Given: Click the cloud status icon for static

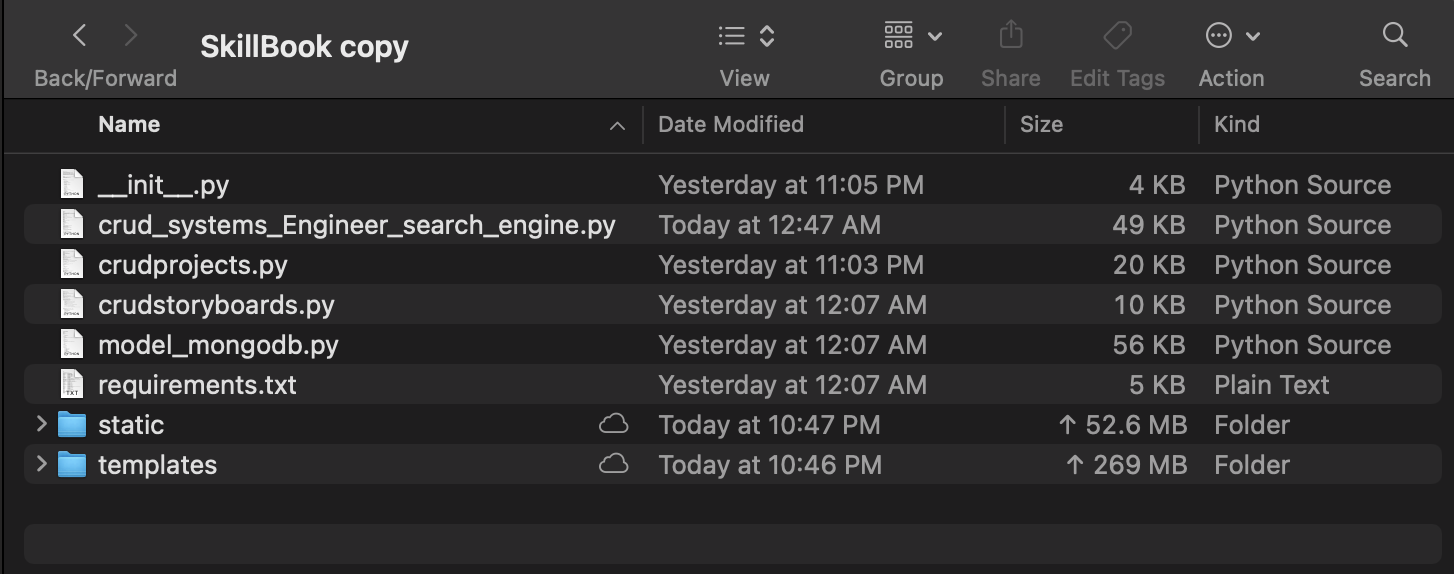Looking at the screenshot, I should coord(613,424).
